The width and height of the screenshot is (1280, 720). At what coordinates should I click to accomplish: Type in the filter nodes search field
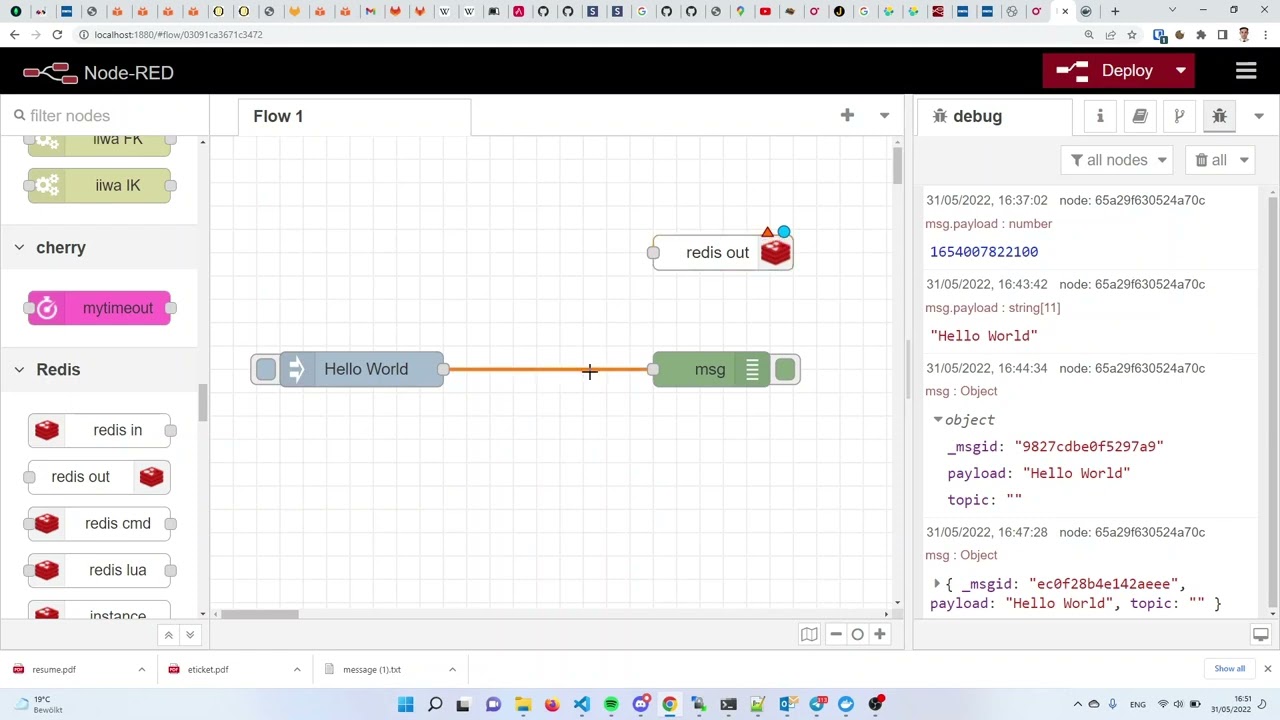(x=105, y=116)
